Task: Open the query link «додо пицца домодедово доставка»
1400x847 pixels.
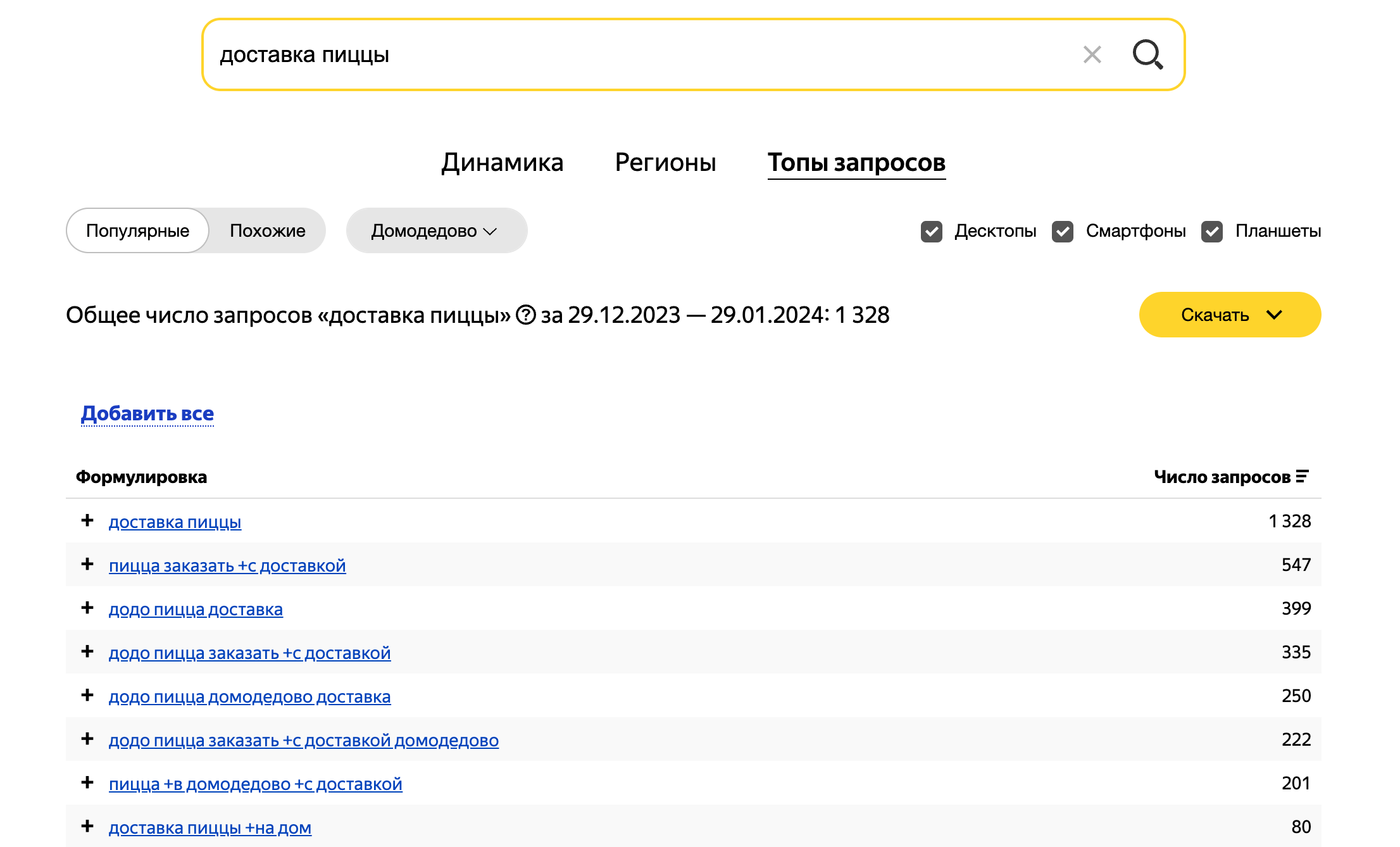Action: click(250, 696)
